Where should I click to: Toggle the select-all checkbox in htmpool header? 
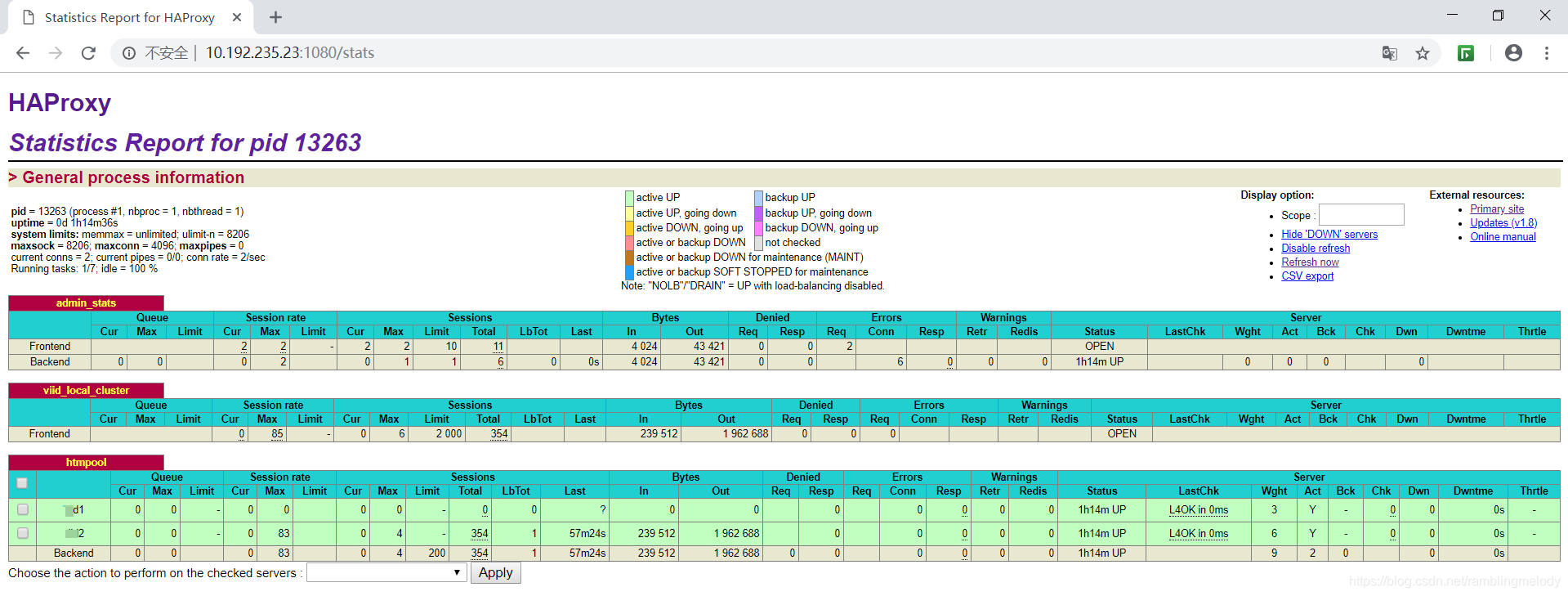point(22,483)
